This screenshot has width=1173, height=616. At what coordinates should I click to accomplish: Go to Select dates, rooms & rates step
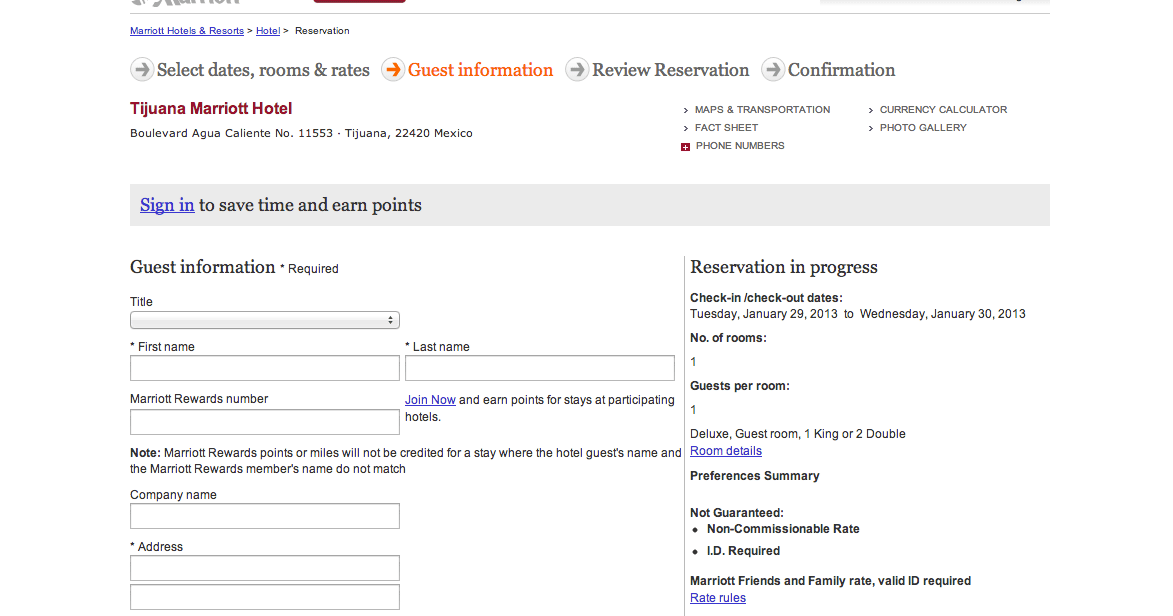263,70
